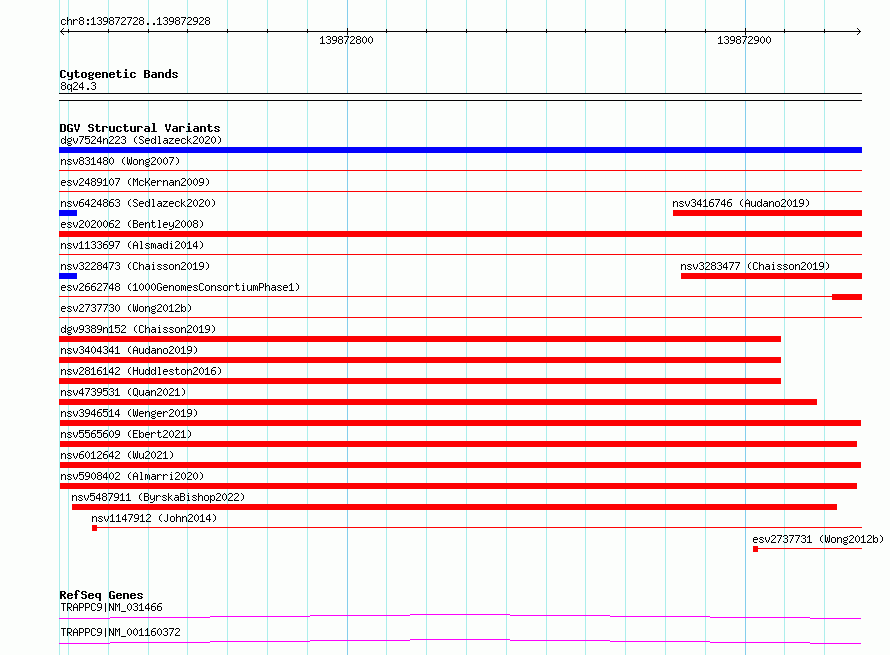Open esv2662748 (1000GenomesConsortiumPhase1) label
Viewport: 890px width, 655px height.
tap(180, 287)
